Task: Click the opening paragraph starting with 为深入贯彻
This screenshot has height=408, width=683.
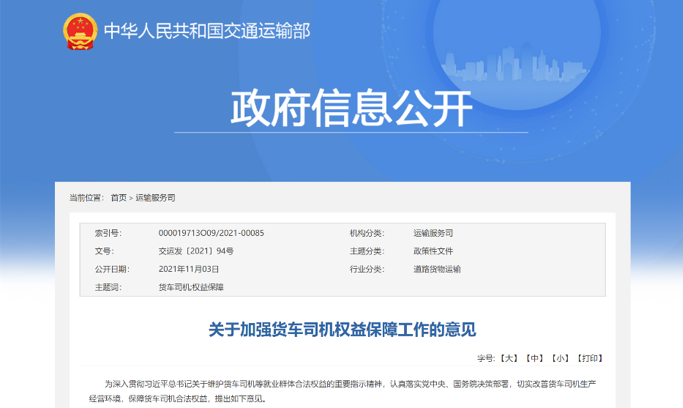Action: point(342,391)
